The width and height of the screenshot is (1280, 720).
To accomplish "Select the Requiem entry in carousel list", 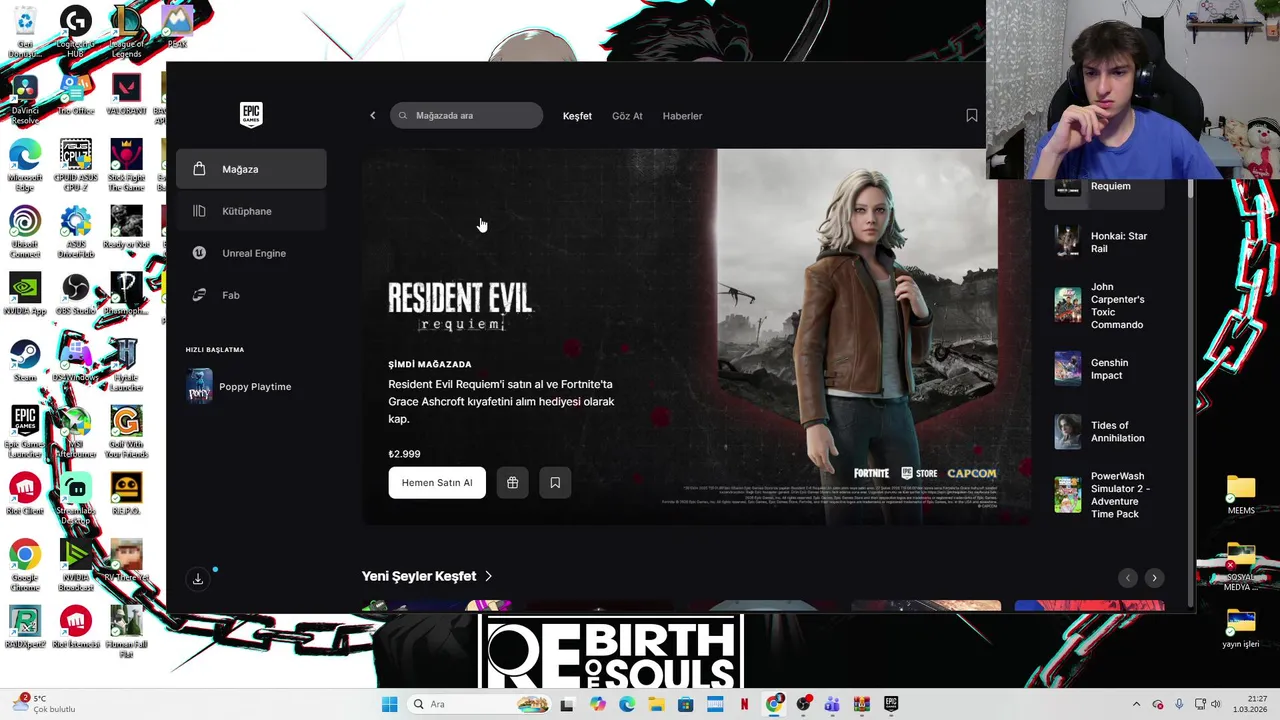I will (x=1105, y=187).
